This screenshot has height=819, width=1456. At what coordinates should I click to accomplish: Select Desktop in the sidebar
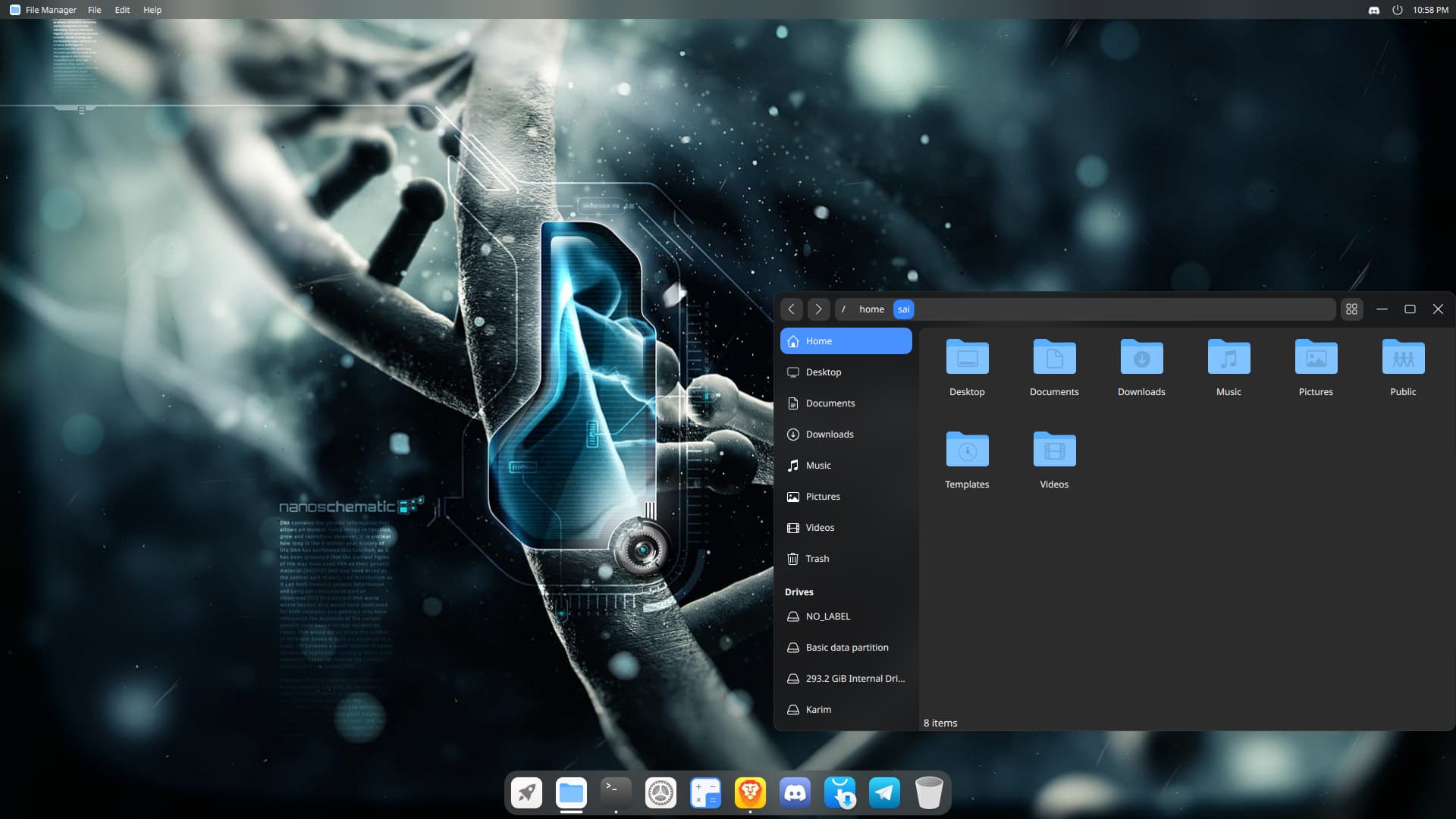(846, 372)
